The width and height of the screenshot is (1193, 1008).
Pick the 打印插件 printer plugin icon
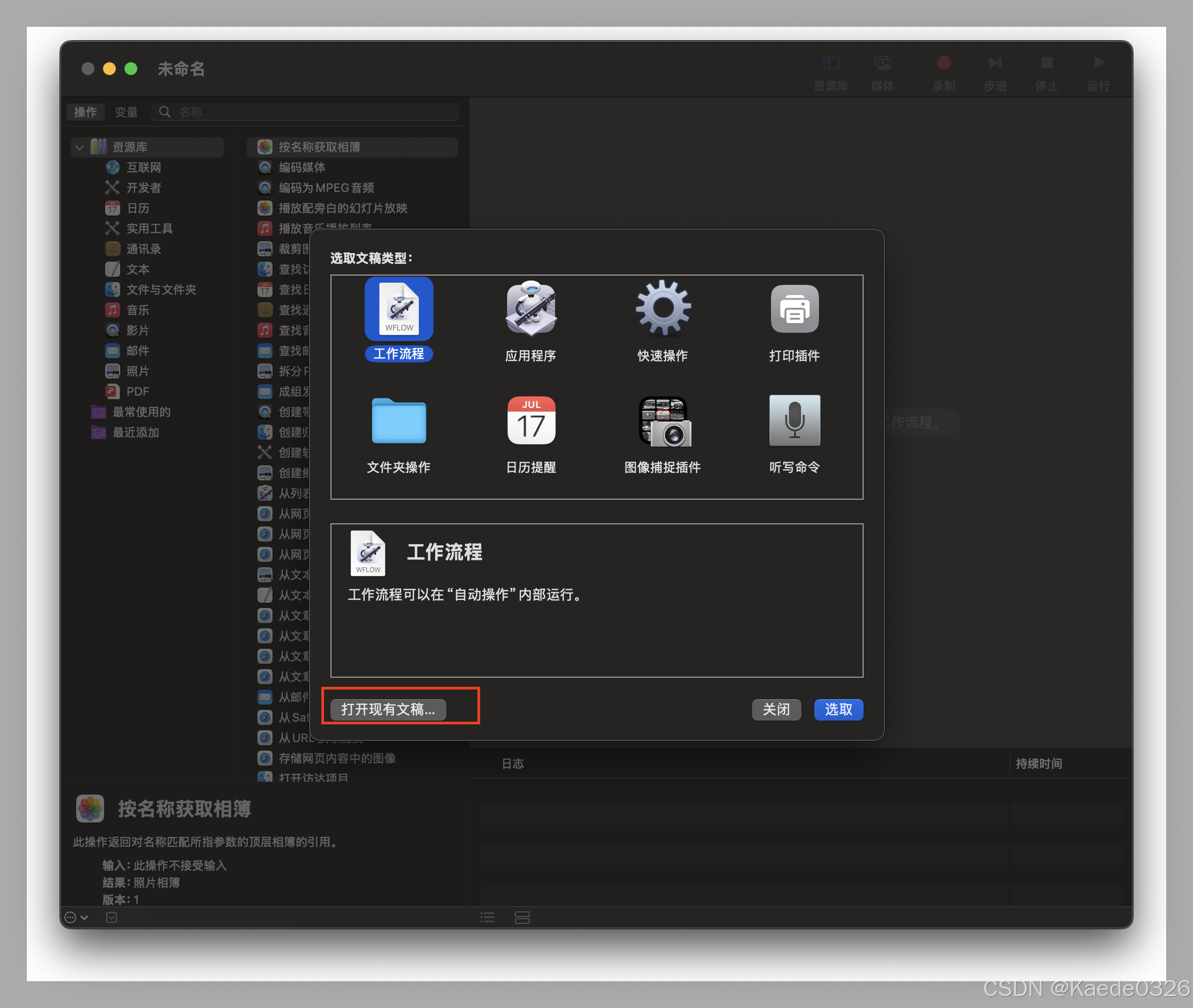[x=794, y=309]
